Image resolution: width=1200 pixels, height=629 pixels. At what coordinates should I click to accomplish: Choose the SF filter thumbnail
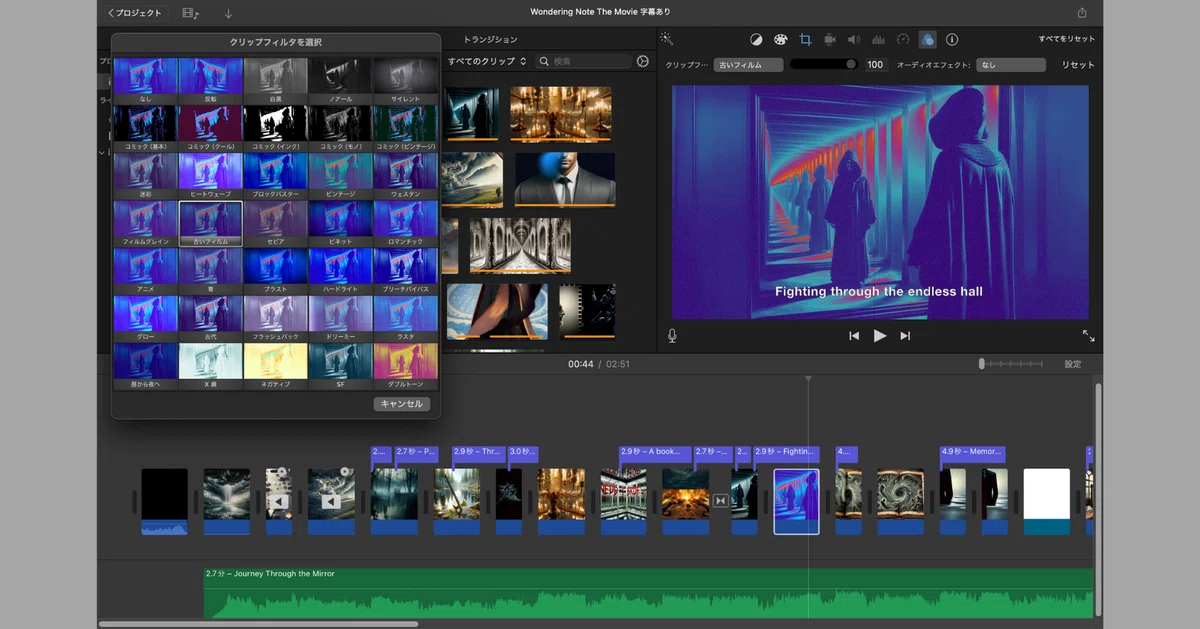[x=340, y=366]
